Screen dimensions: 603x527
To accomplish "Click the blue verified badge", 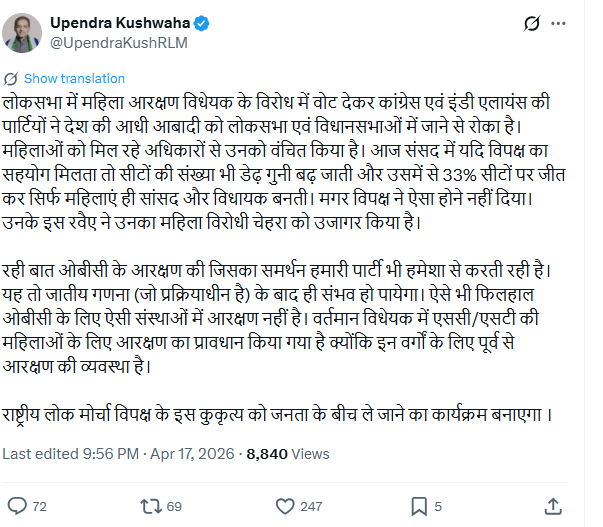I will tap(200, 22).
